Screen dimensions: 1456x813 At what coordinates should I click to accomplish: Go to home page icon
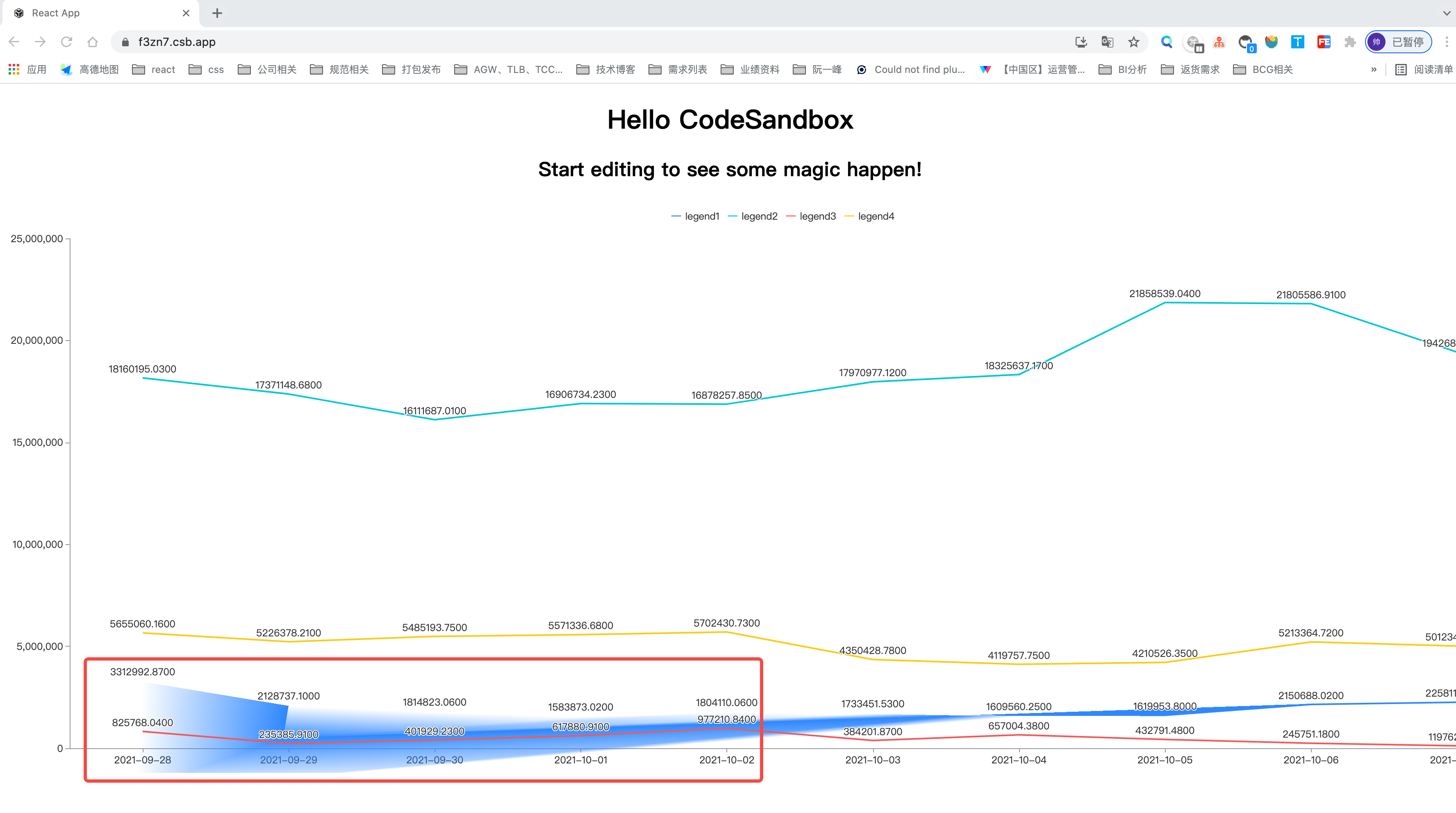click(93, 42)
